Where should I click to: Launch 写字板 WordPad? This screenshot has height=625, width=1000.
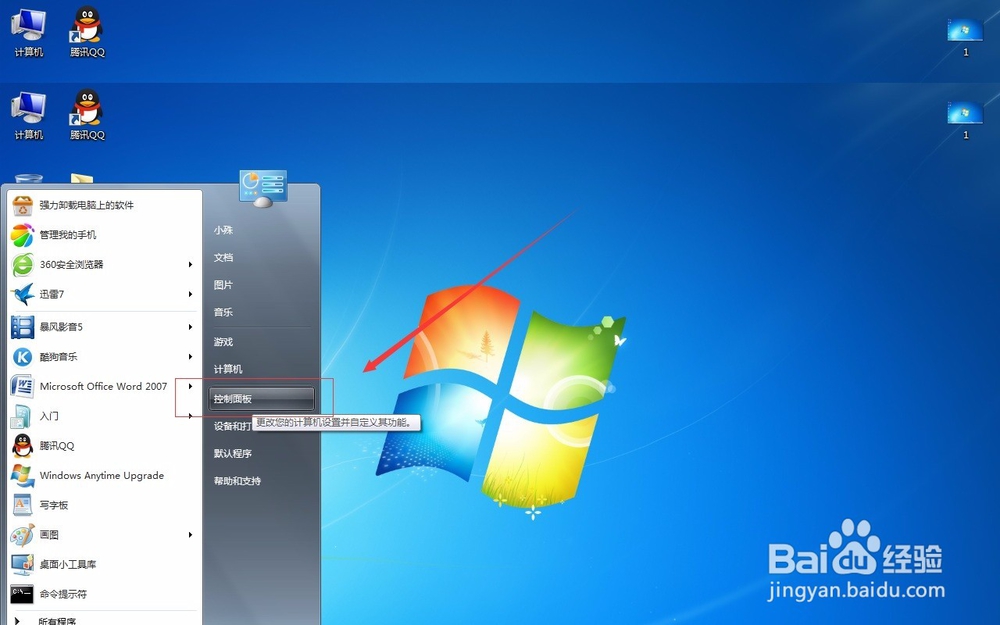pyautogui.click(x=102, y=505)
